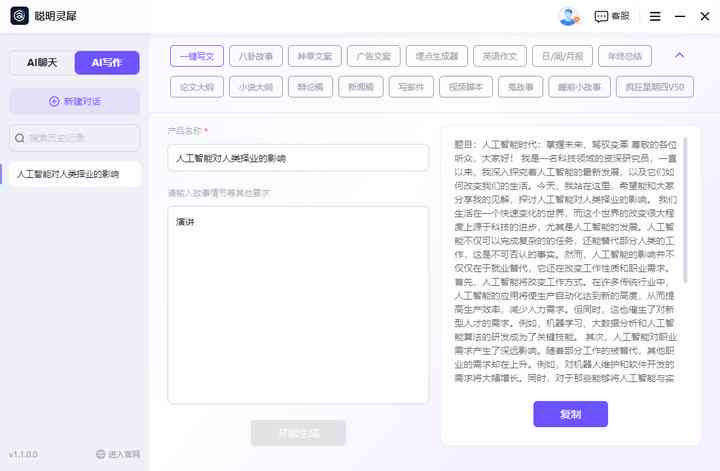Switch to the AI写作 tab
Image resolution: width=720 pixels, height=471 pixels.
[x=107, y=62]
